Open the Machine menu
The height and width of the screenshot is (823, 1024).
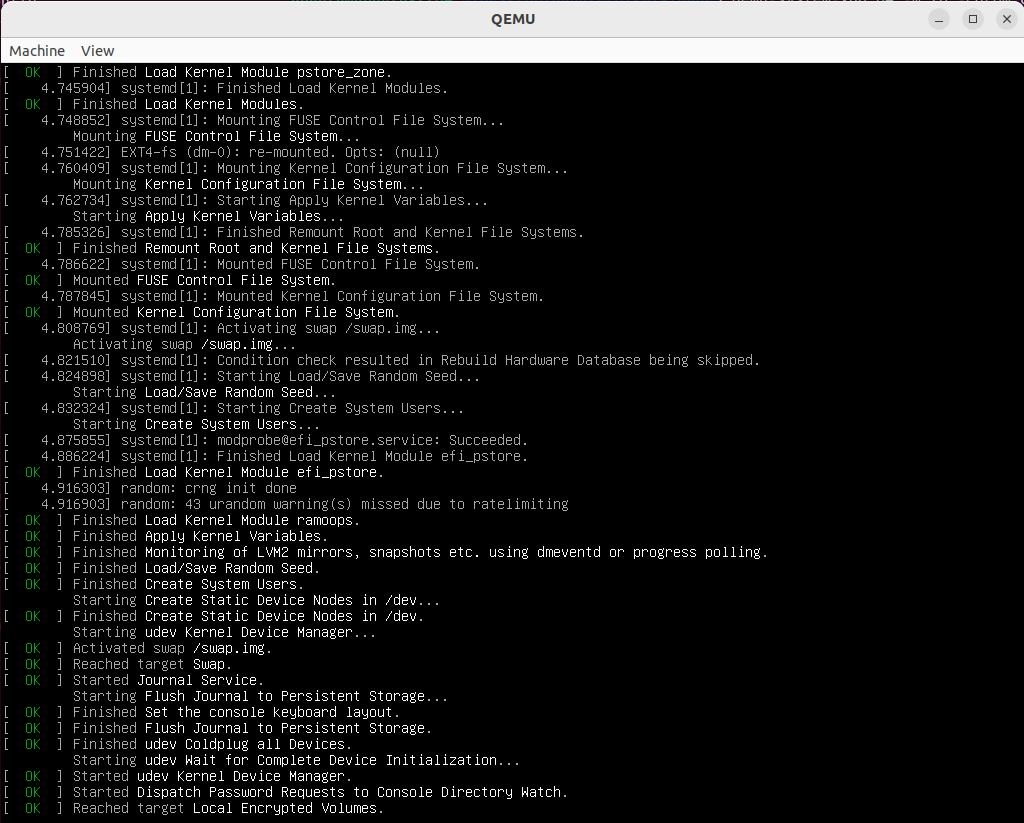coord(37,51)
